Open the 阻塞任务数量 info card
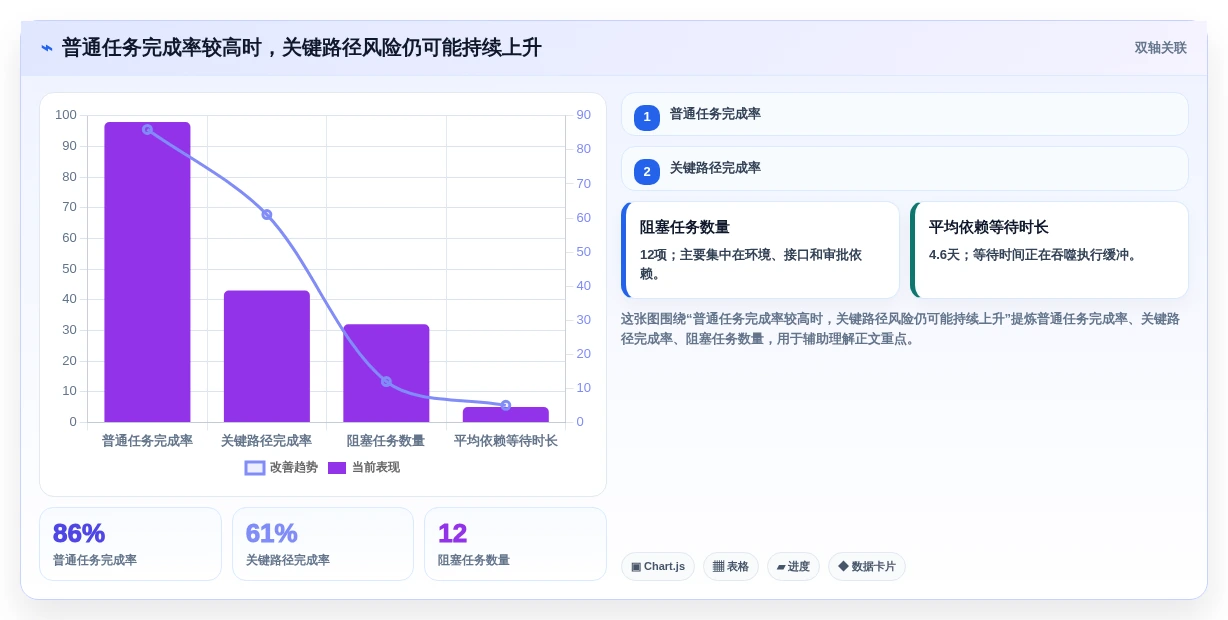 760,250
